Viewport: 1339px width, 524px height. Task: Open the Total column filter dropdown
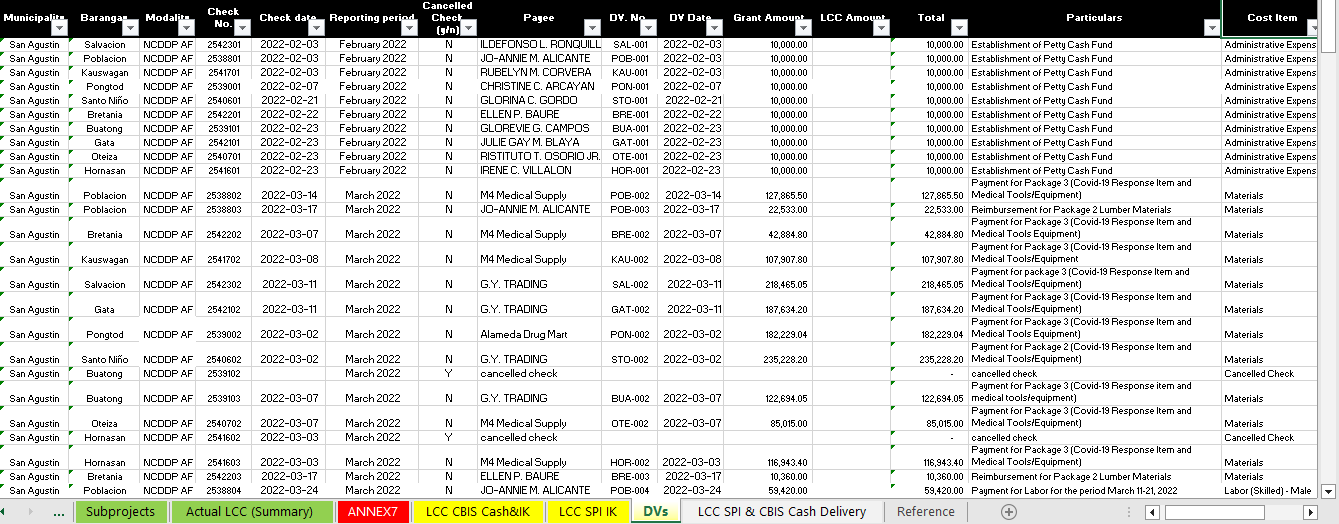[x=959, y=29]
